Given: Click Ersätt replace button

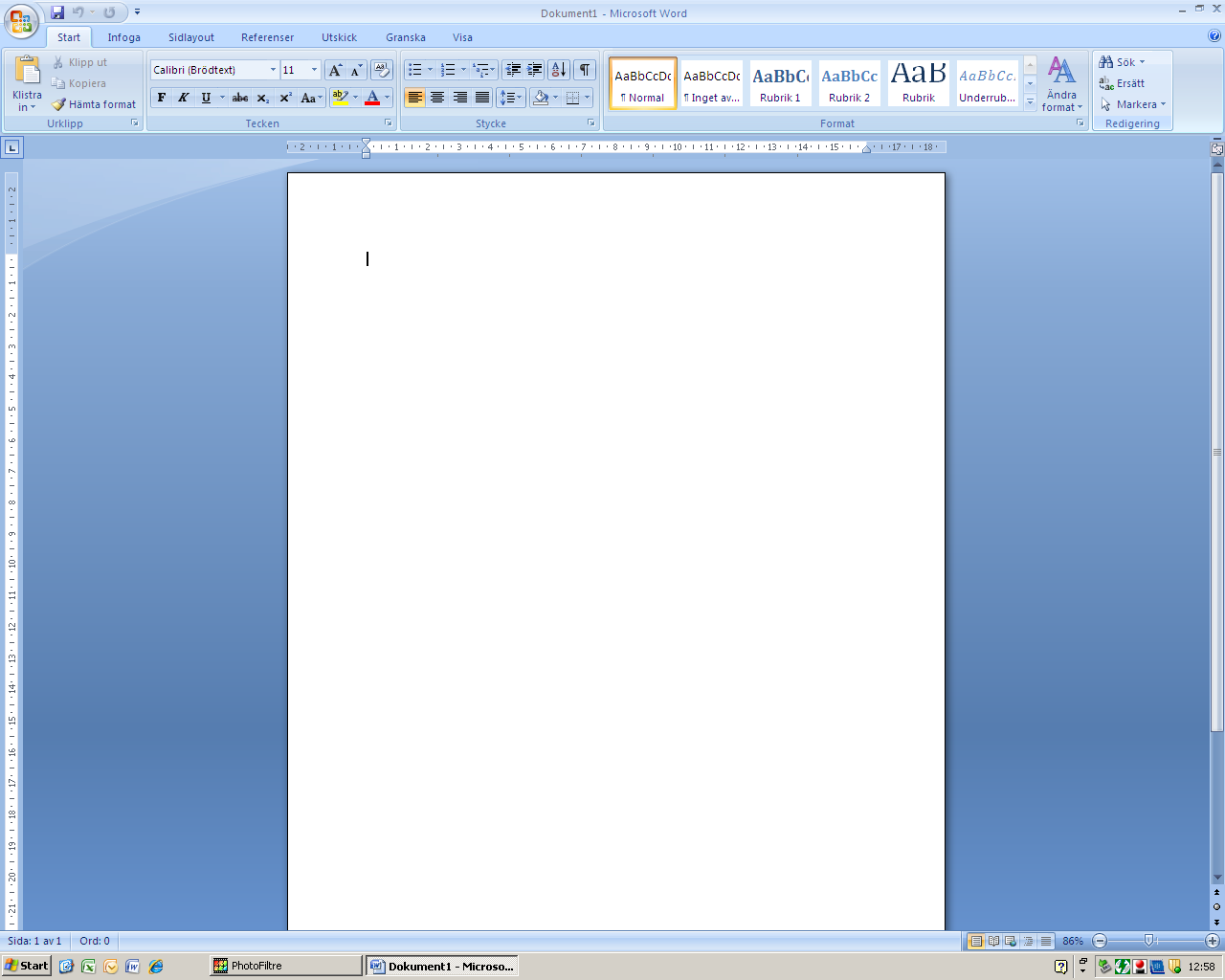Looking at the screenshot, I should (1122, 83).
